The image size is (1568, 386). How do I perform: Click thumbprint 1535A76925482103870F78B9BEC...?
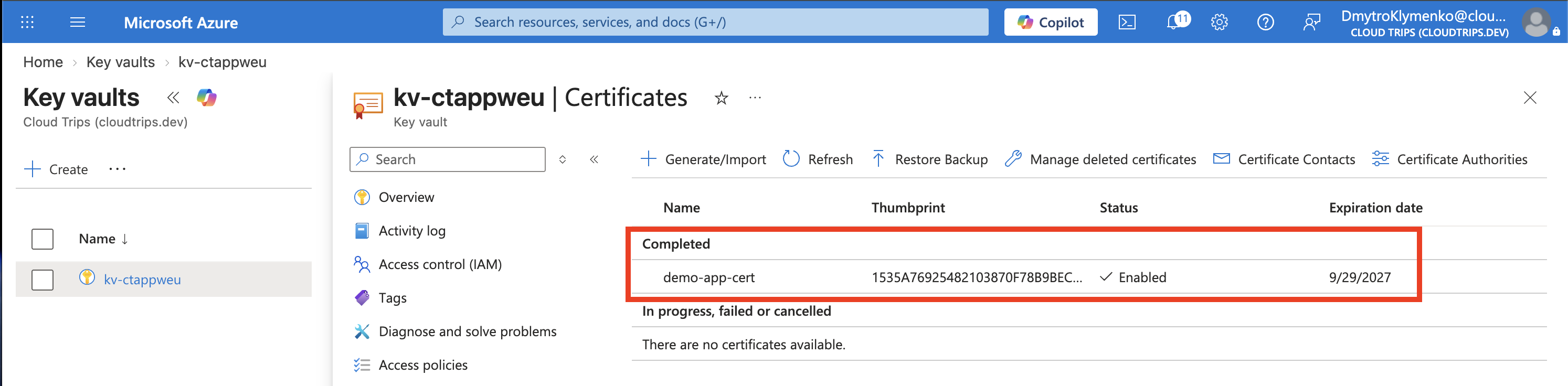[x=977, y=278]
